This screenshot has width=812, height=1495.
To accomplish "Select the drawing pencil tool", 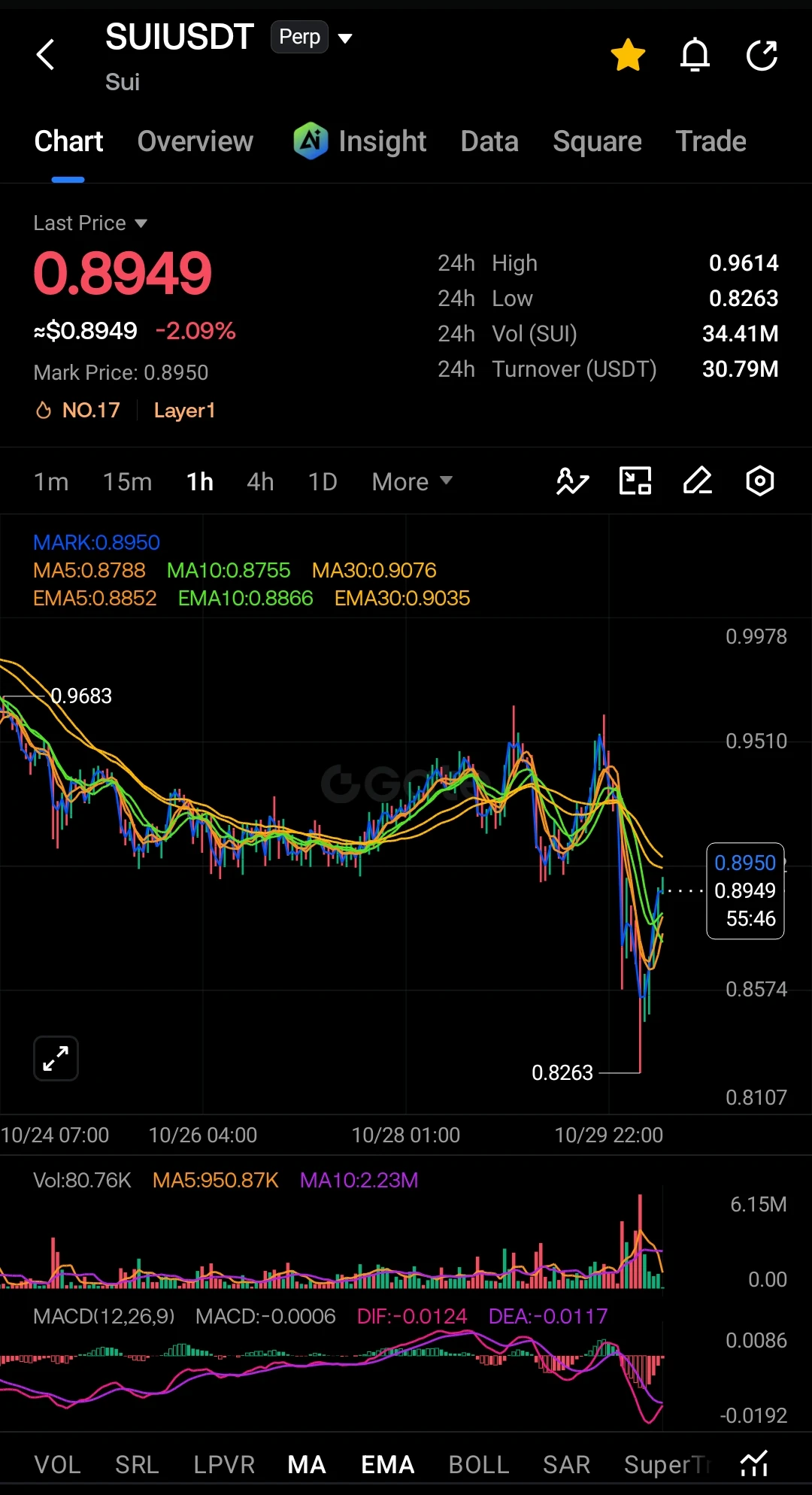I will [x=698, y=481].
